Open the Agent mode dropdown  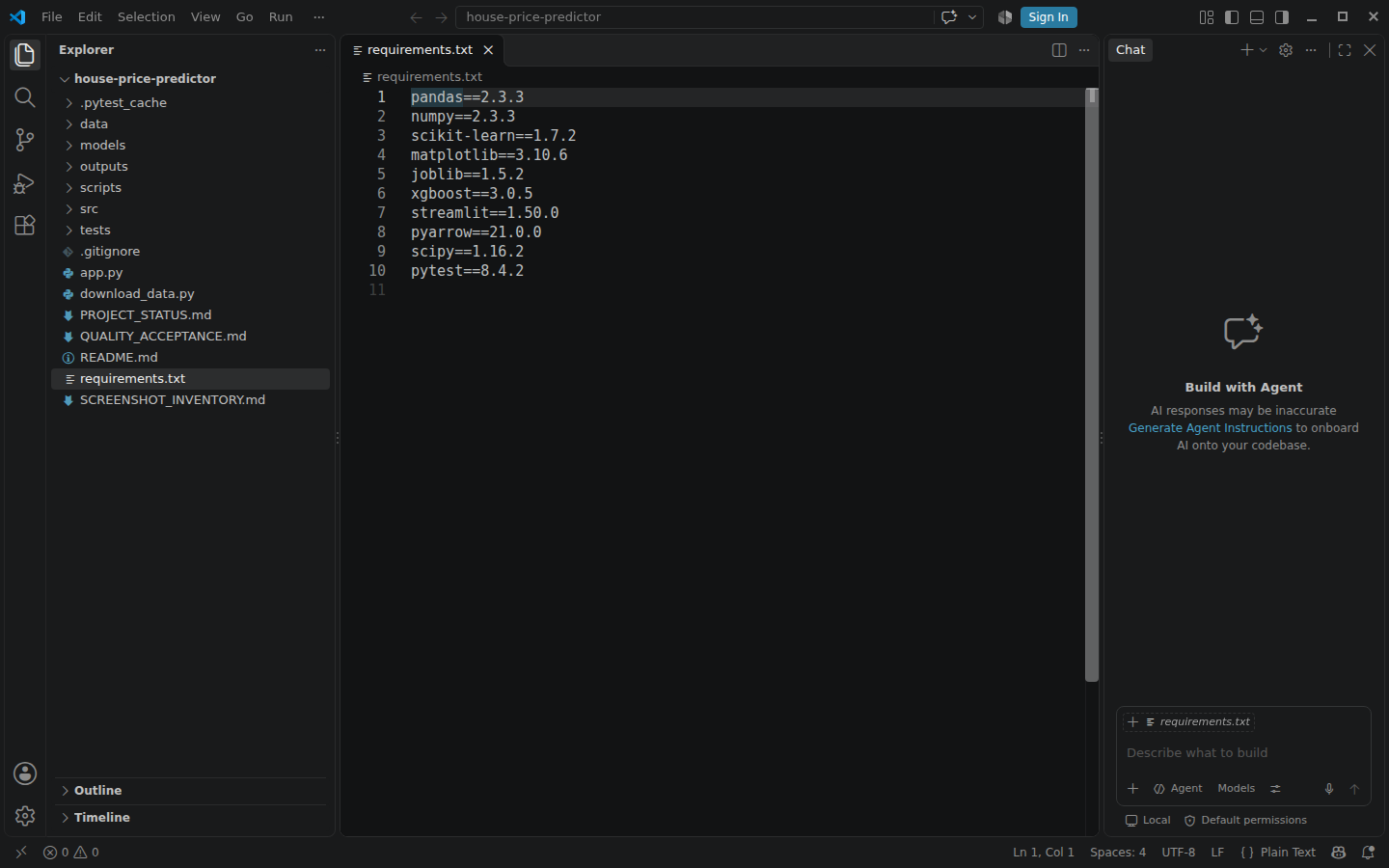tap(1179, 789)
